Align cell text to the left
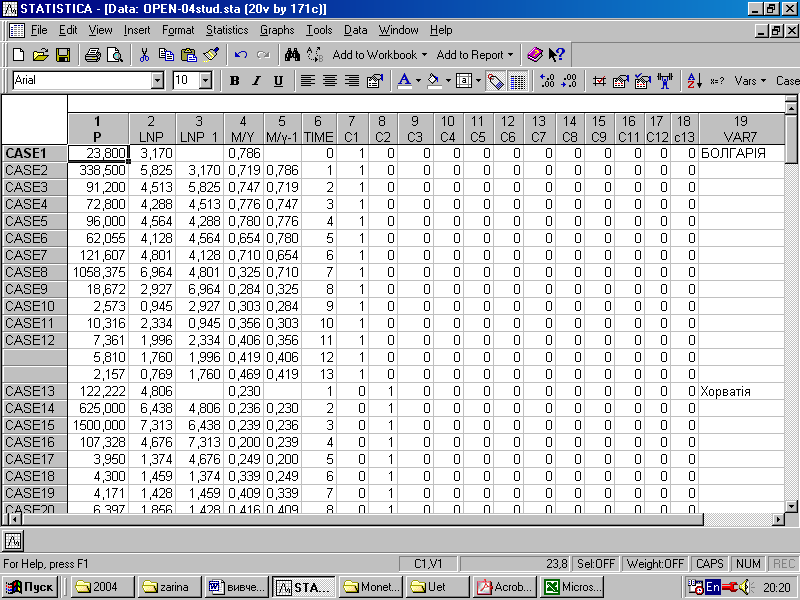Viewport: 800px width, 600px height. (x=308, y=81)
